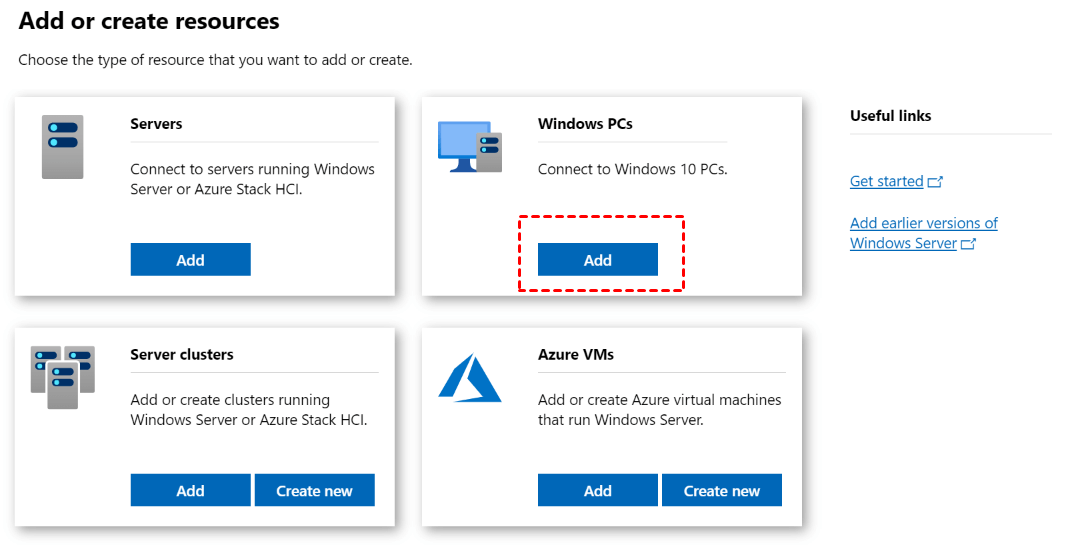Click the Windows PCs monitor icon
The image size is (1067, 545).
470,146
